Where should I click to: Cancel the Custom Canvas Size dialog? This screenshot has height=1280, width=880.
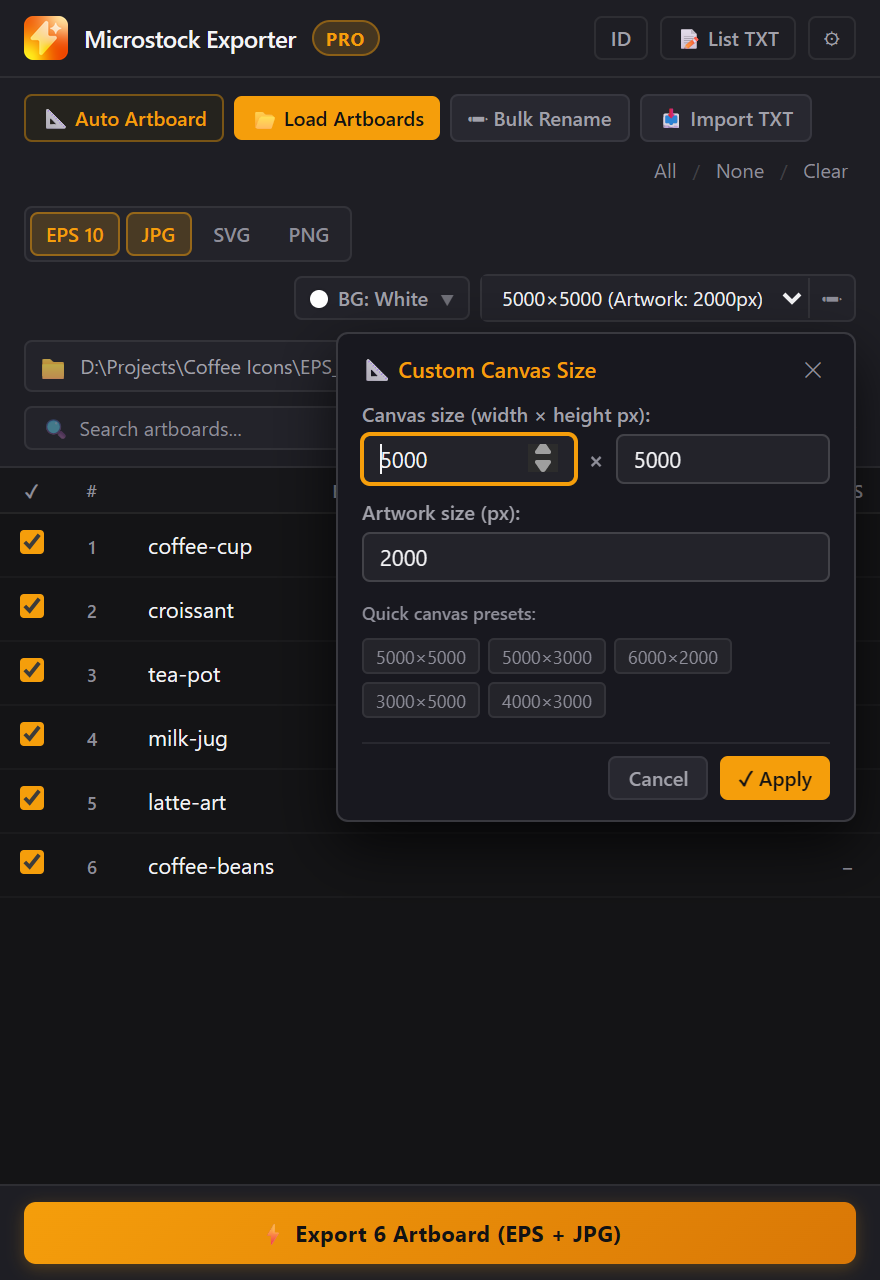(x=658, y=778)
